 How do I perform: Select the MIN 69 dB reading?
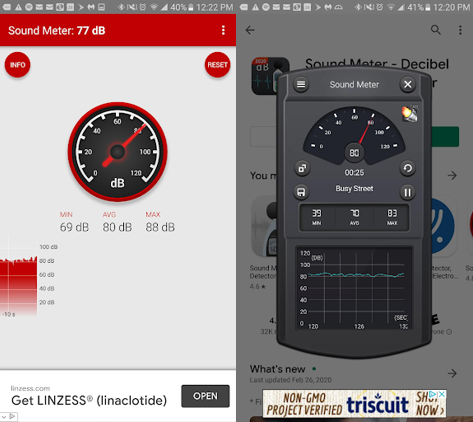click(74, 222)
